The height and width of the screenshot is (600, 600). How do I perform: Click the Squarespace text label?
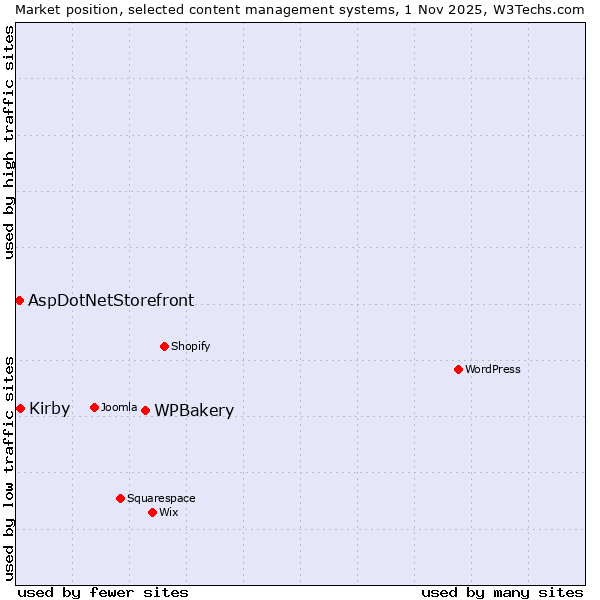(x=161, y=498)
